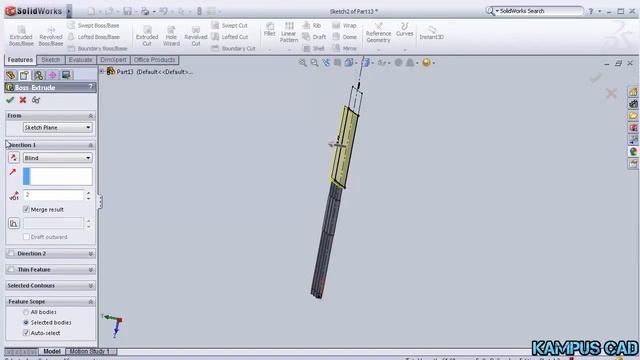Select the Mirror tool
Viewport: 640px width, 360px height.
(344, 48)
